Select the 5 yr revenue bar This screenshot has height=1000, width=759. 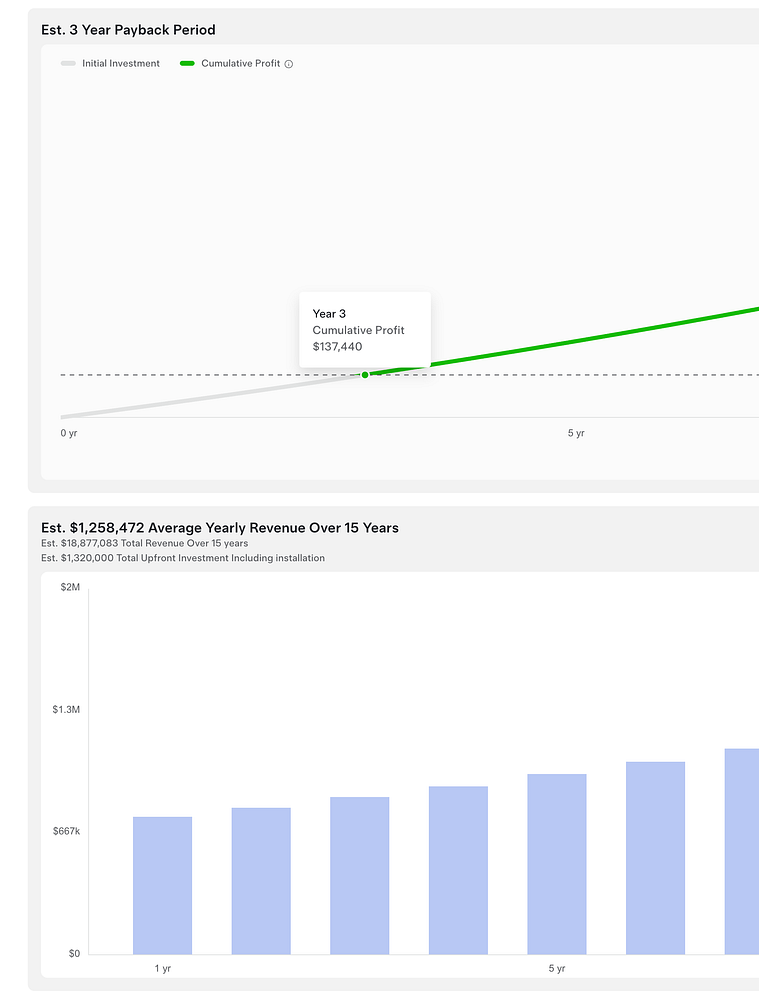click(557, 863)
